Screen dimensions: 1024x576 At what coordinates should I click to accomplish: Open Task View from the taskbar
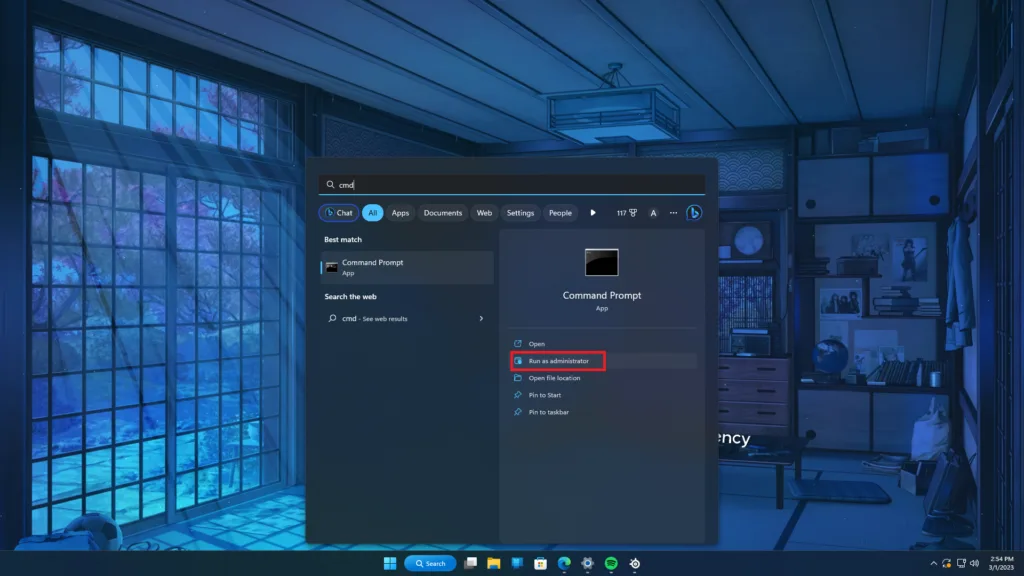pos(470,563)
